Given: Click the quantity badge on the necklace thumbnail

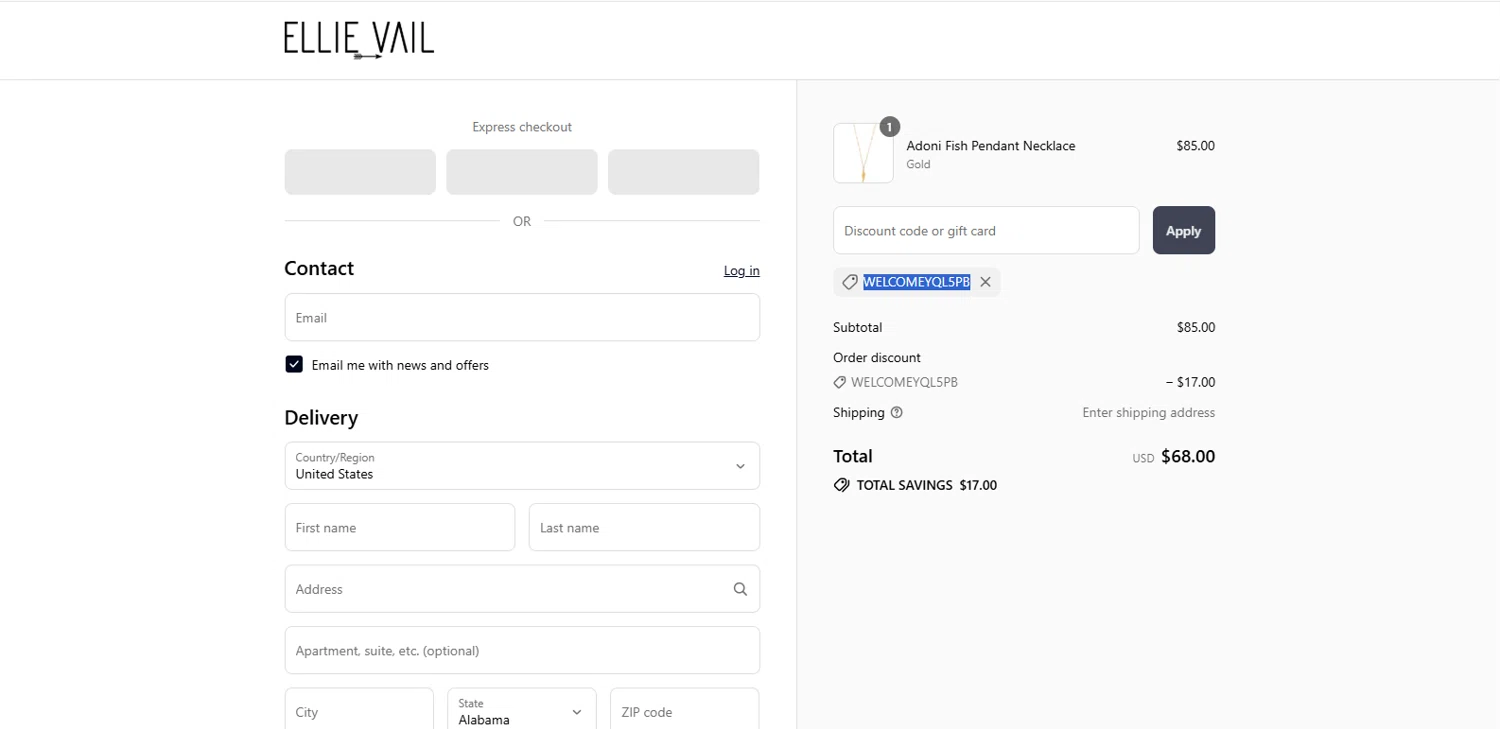Looking at the screenshot, I should tap(889, 127).
